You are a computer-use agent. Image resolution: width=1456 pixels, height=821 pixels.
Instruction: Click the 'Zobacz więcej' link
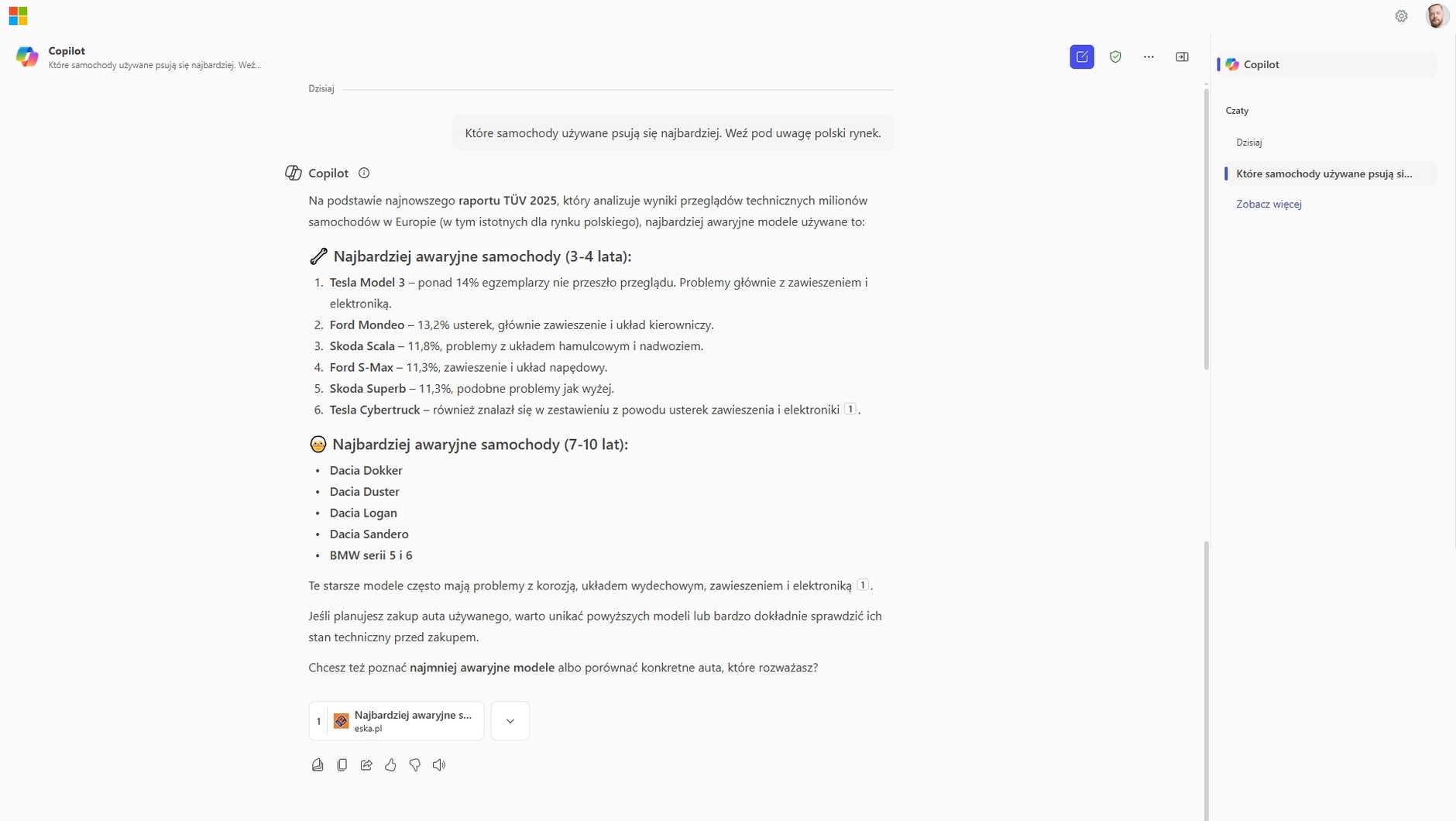1269,204
